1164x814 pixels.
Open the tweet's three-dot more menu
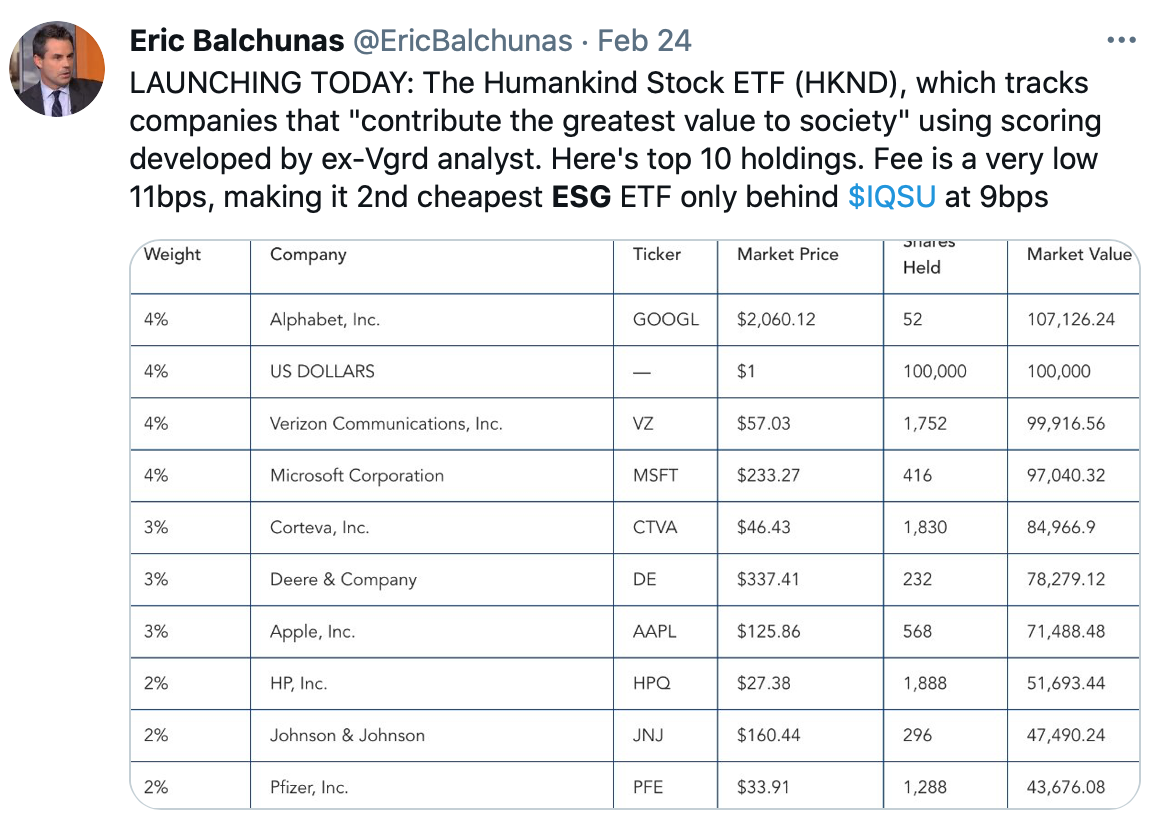[1121, 41]
